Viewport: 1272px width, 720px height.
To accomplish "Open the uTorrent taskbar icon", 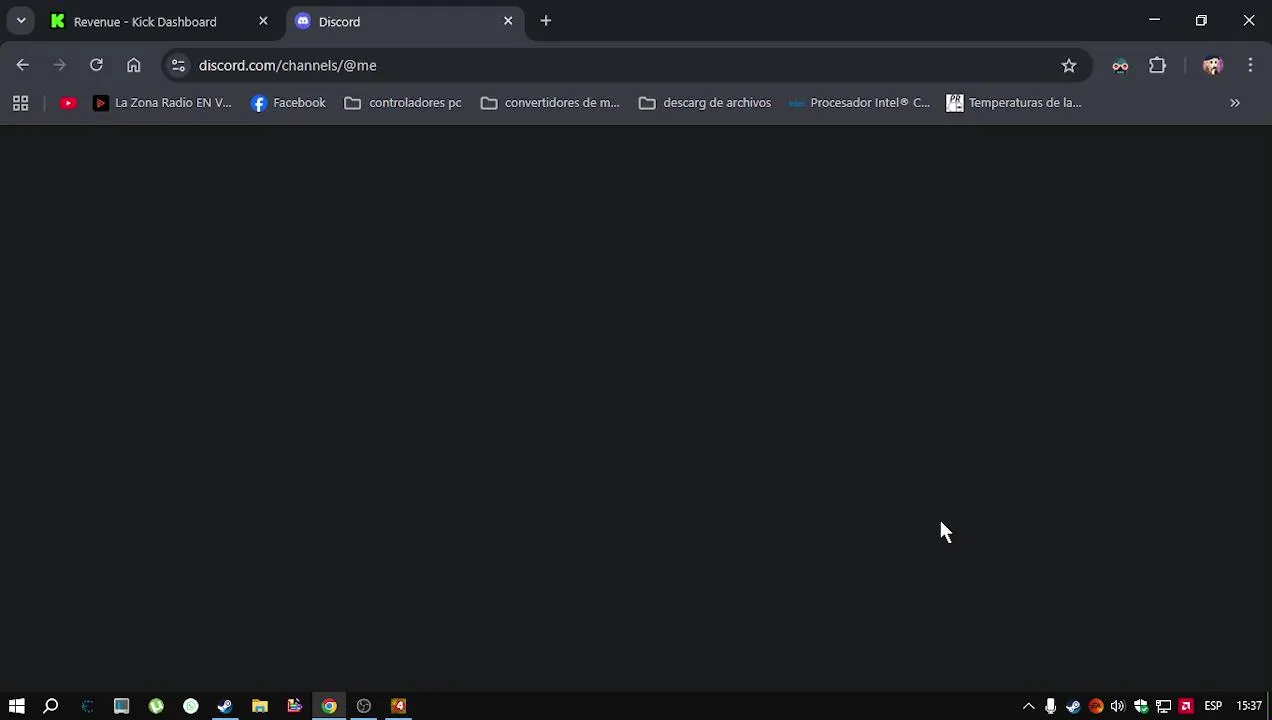I will 156,706.
